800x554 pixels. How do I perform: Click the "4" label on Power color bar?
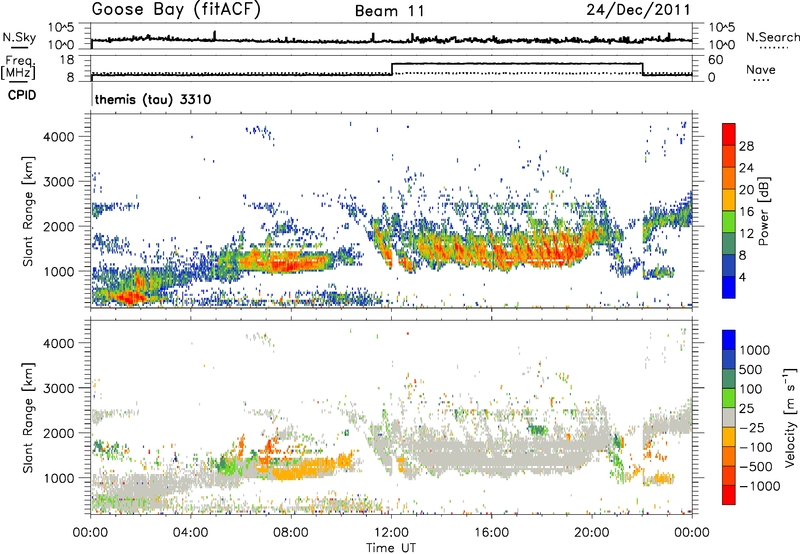(743, 278)
